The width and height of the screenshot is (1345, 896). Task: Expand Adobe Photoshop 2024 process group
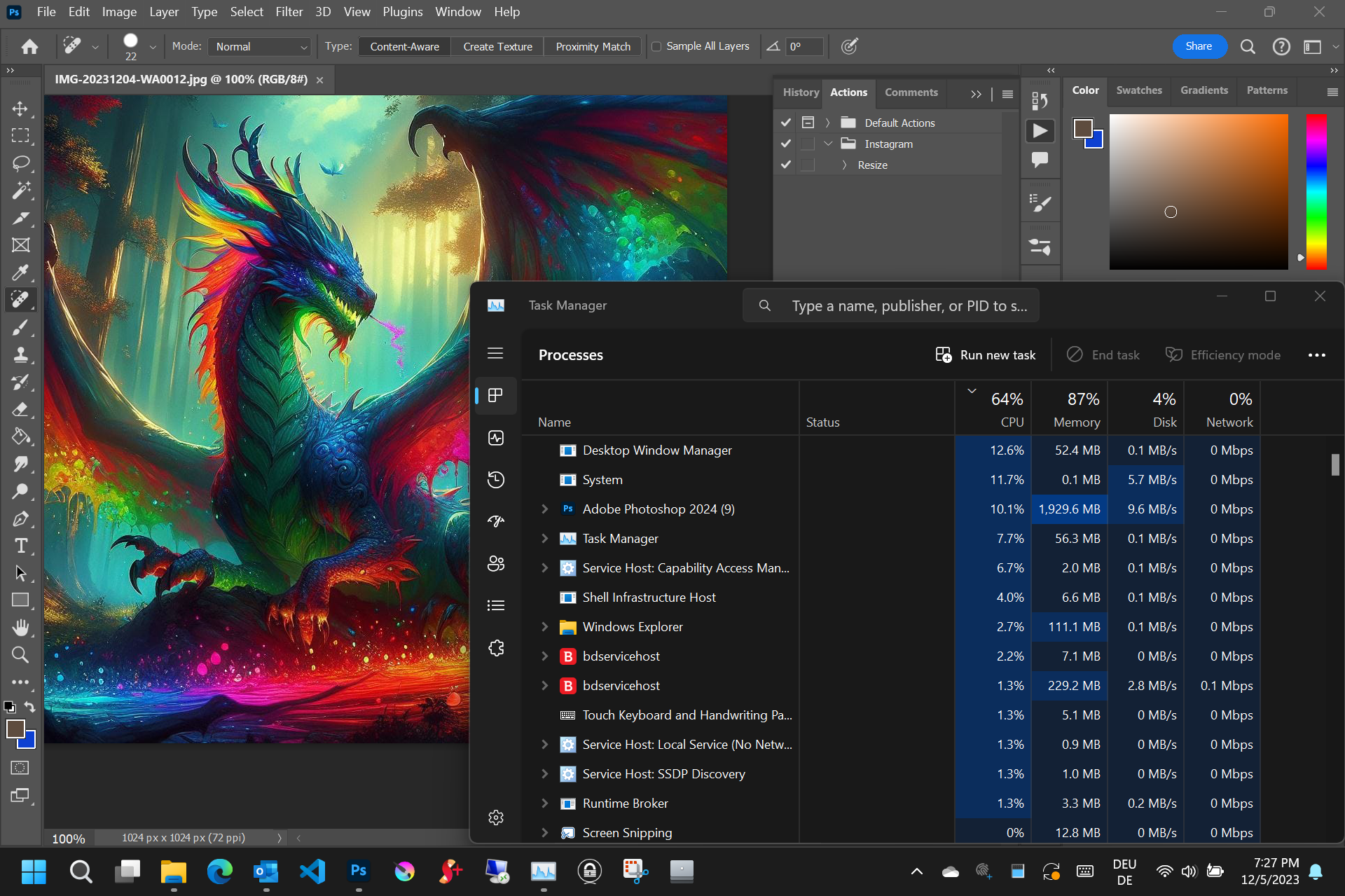pos(544,509)
